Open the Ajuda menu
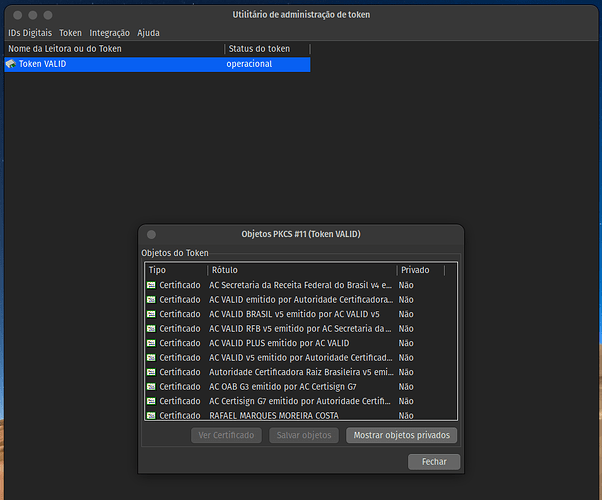Viewport: 602px width, 500px height. point(148,33)
